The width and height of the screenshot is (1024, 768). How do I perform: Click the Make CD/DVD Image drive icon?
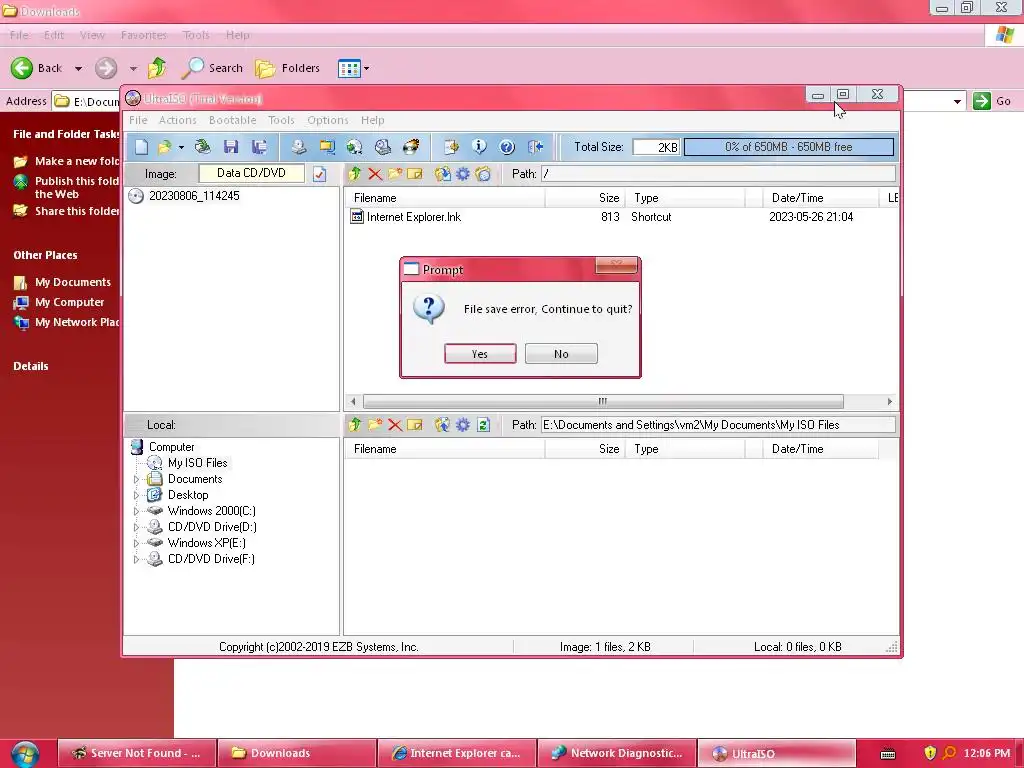298,147
